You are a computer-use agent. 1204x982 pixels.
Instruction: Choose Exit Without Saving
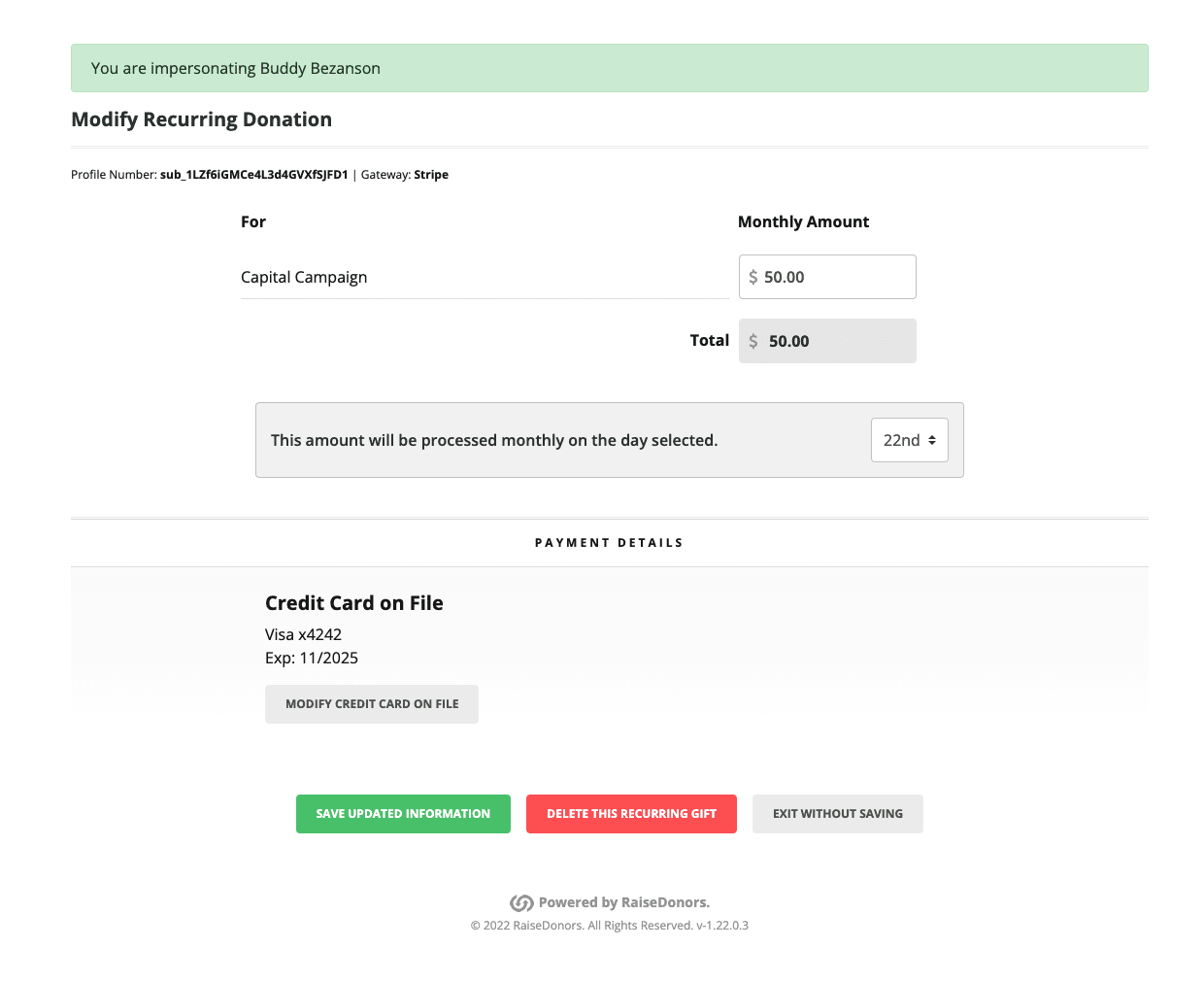click(837, 814)
